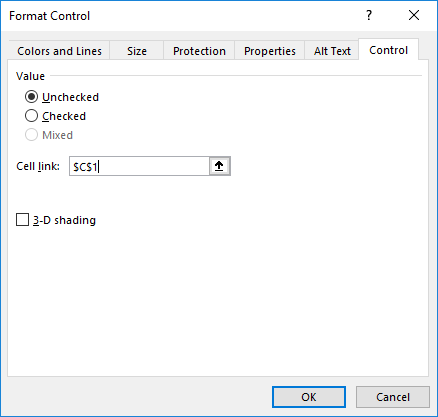Collapse dialog using Cell link range selector arrow

coord(219,166)
